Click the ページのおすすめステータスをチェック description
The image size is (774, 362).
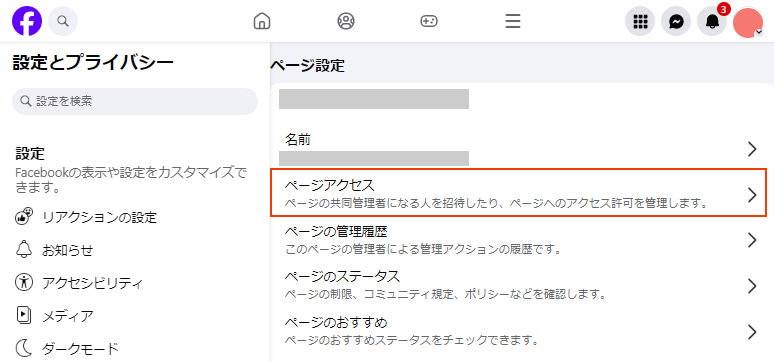point(411,340)
